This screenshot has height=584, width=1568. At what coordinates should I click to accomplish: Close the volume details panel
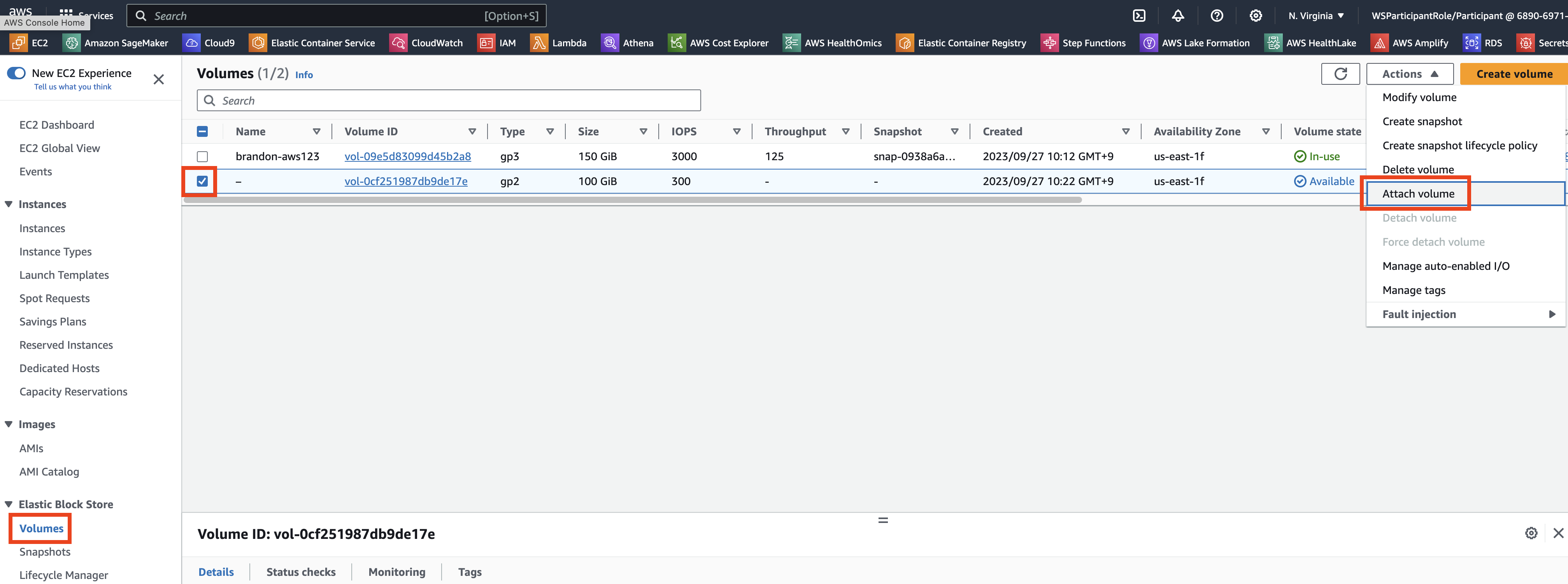1558,533
